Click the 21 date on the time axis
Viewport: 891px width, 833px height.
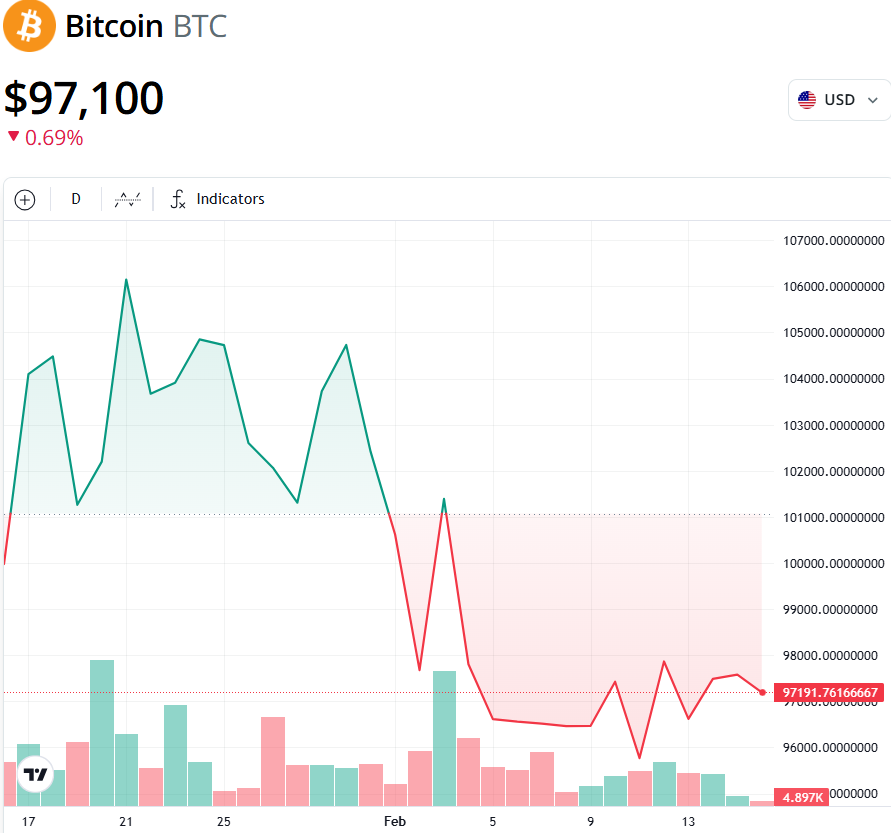pos(126,821)
